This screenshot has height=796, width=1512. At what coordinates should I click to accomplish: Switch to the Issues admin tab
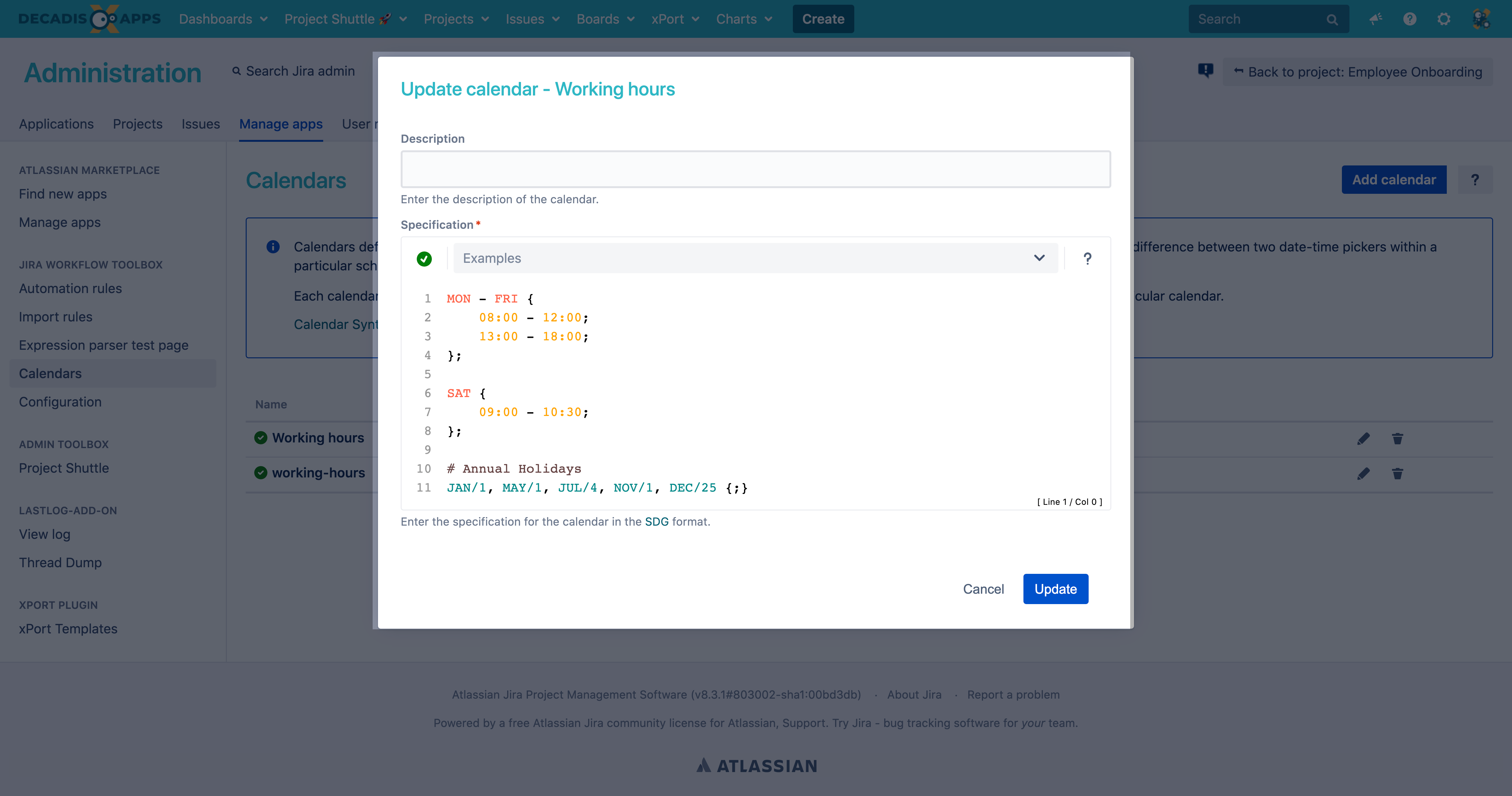pyautogui.click(x=201, y=124)
